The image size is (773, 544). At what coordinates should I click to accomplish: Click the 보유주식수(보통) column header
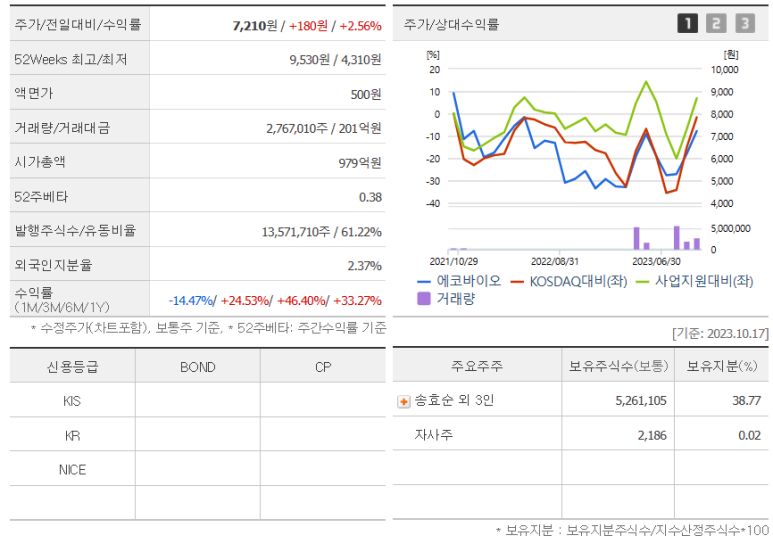618,366
